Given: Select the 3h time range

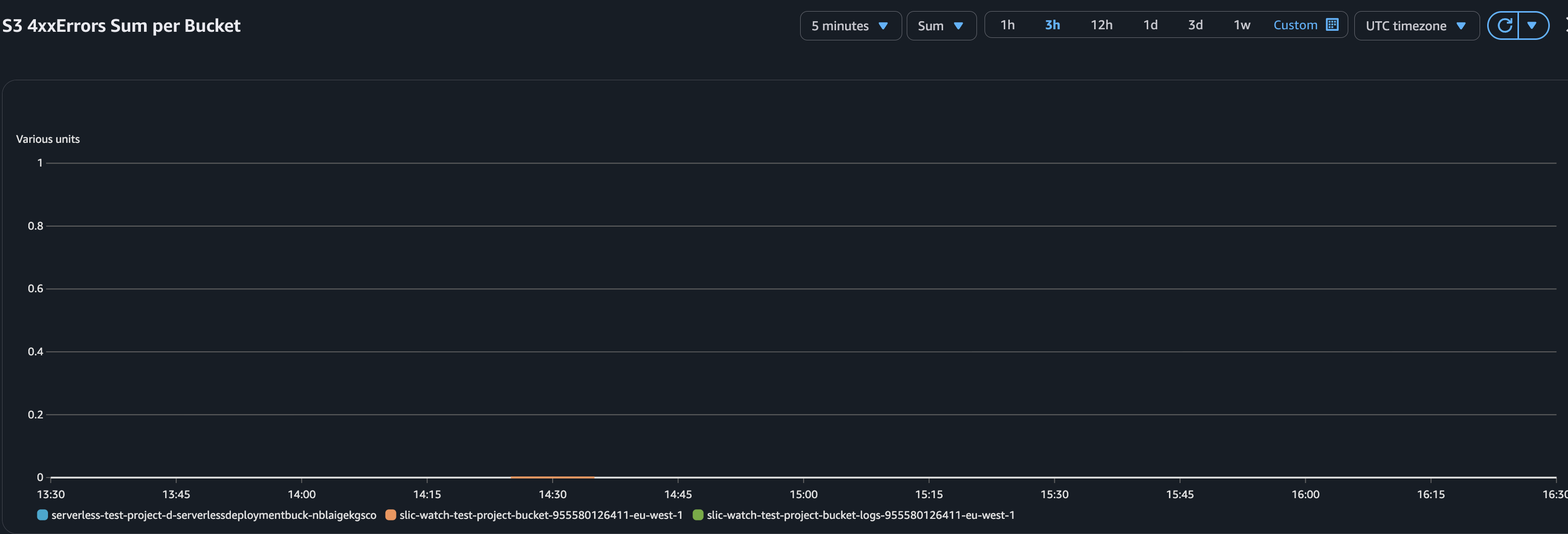Looking at the screenshot, I should pos(1052,25).
